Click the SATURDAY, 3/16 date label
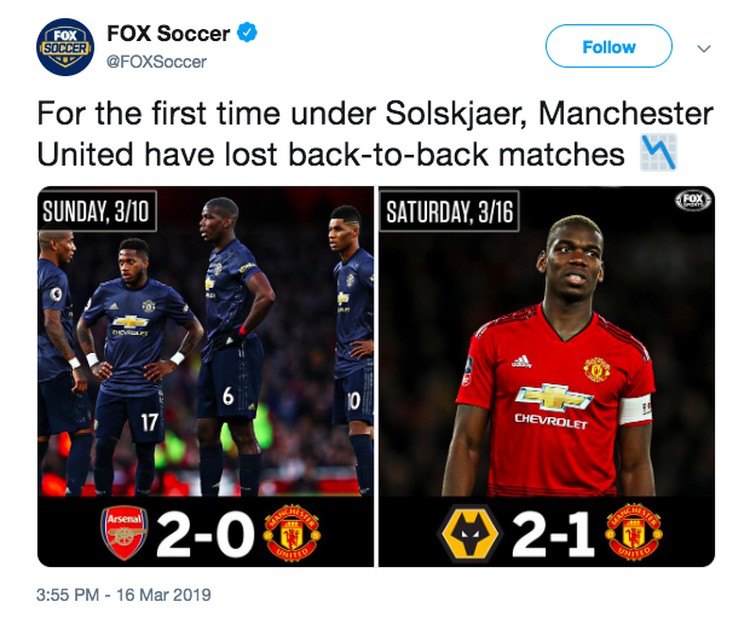 (449, 211)
